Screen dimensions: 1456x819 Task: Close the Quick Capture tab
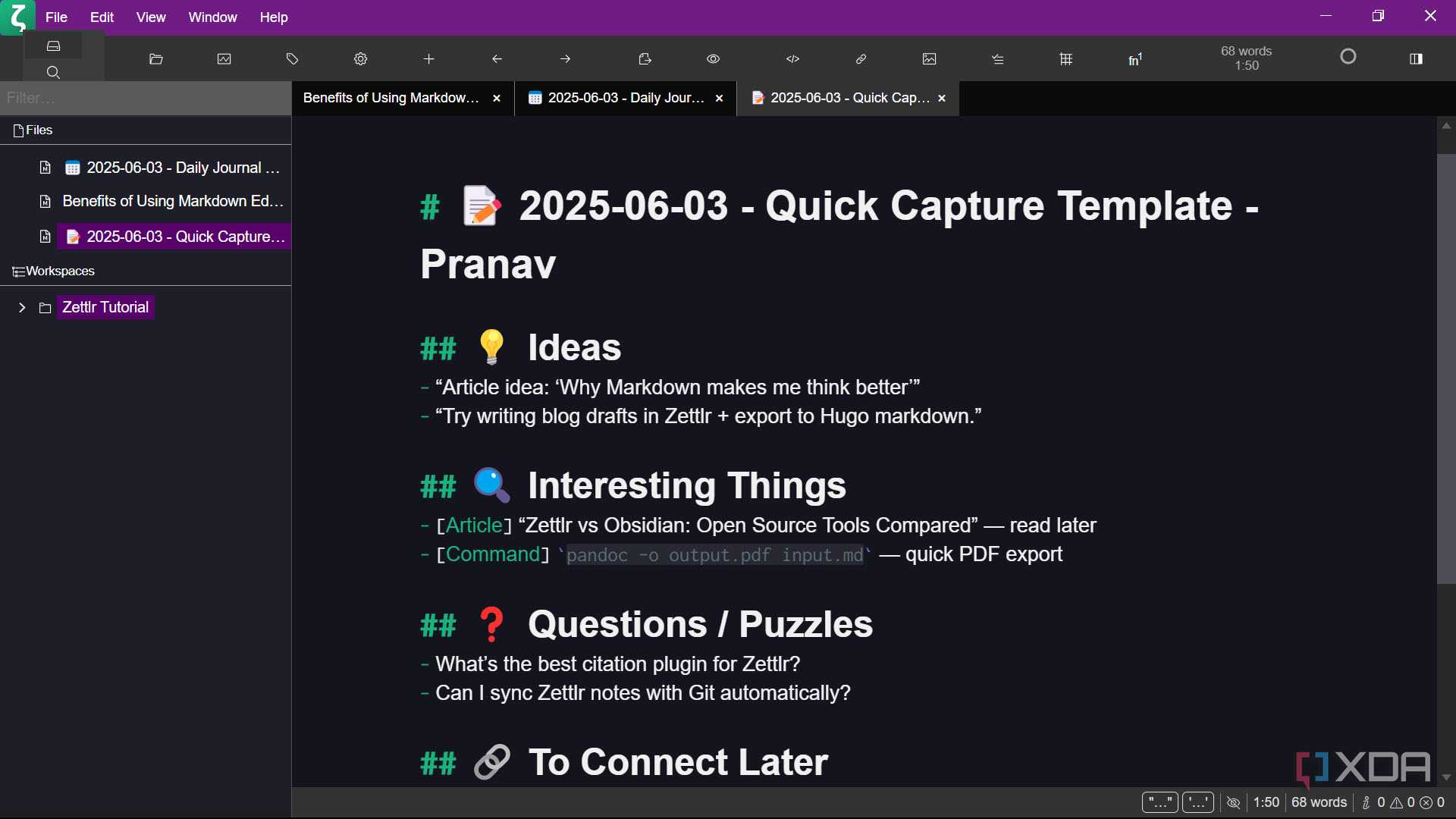click(942, 99)
